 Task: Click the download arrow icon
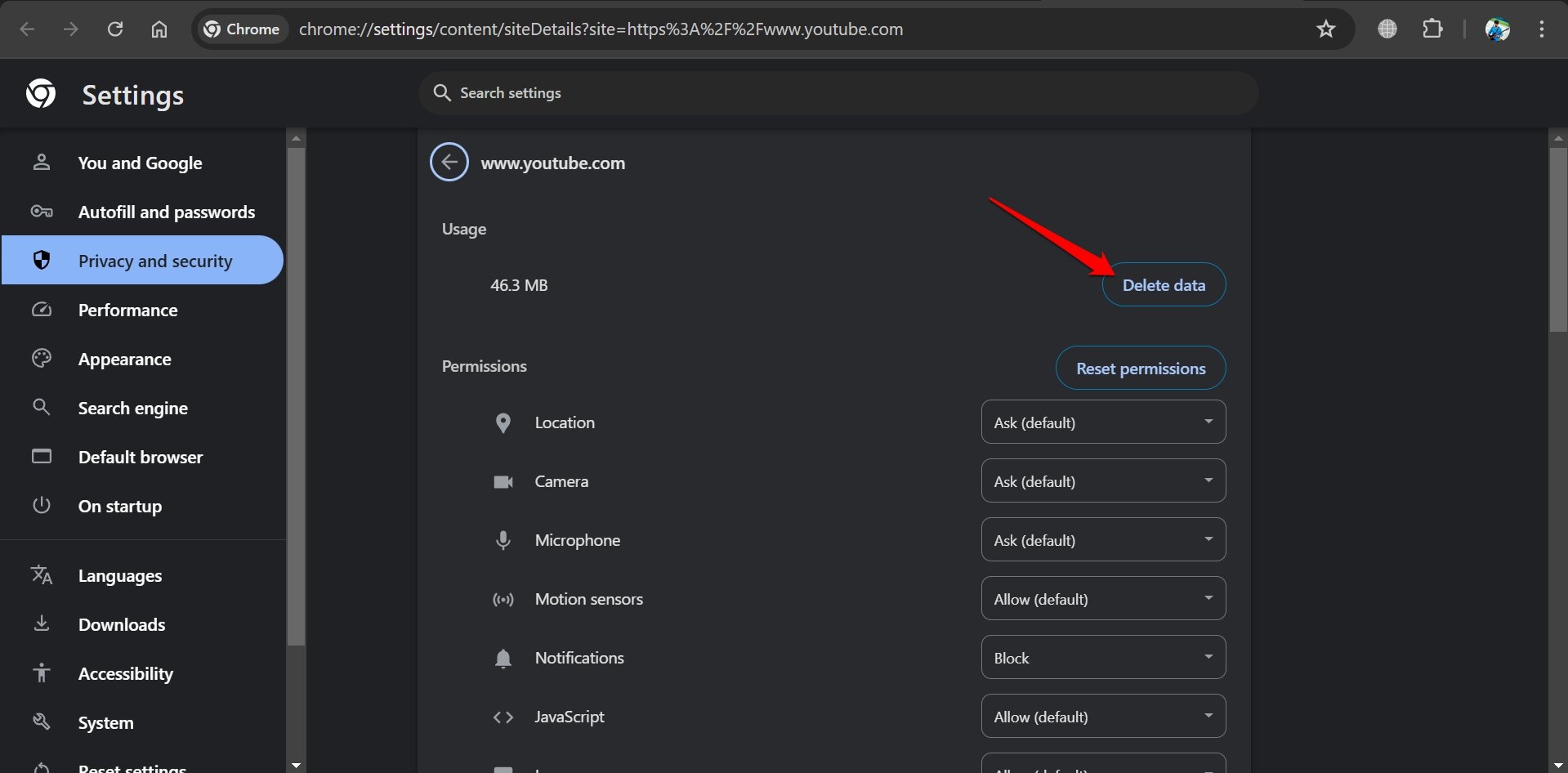42,623
